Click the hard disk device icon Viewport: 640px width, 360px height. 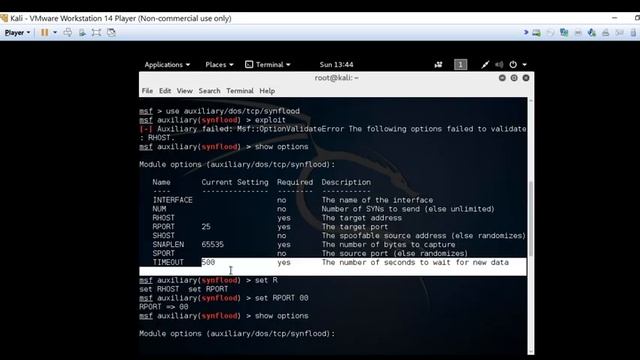(x=536, y=33)
